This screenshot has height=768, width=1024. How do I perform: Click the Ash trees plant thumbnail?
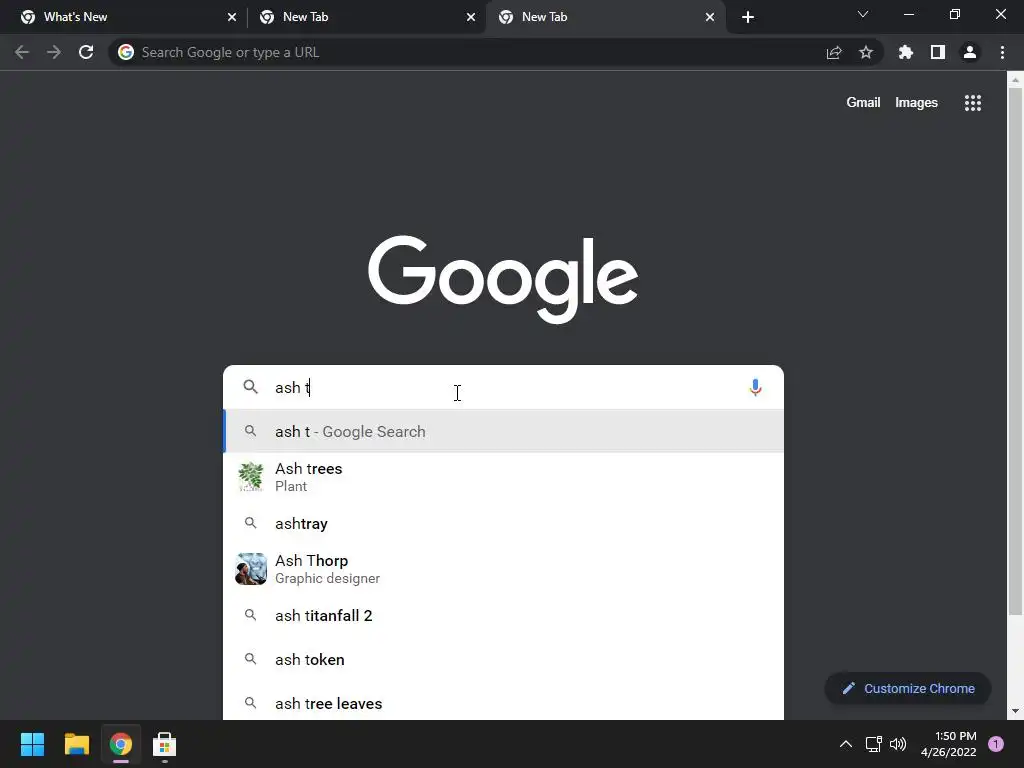251,477
